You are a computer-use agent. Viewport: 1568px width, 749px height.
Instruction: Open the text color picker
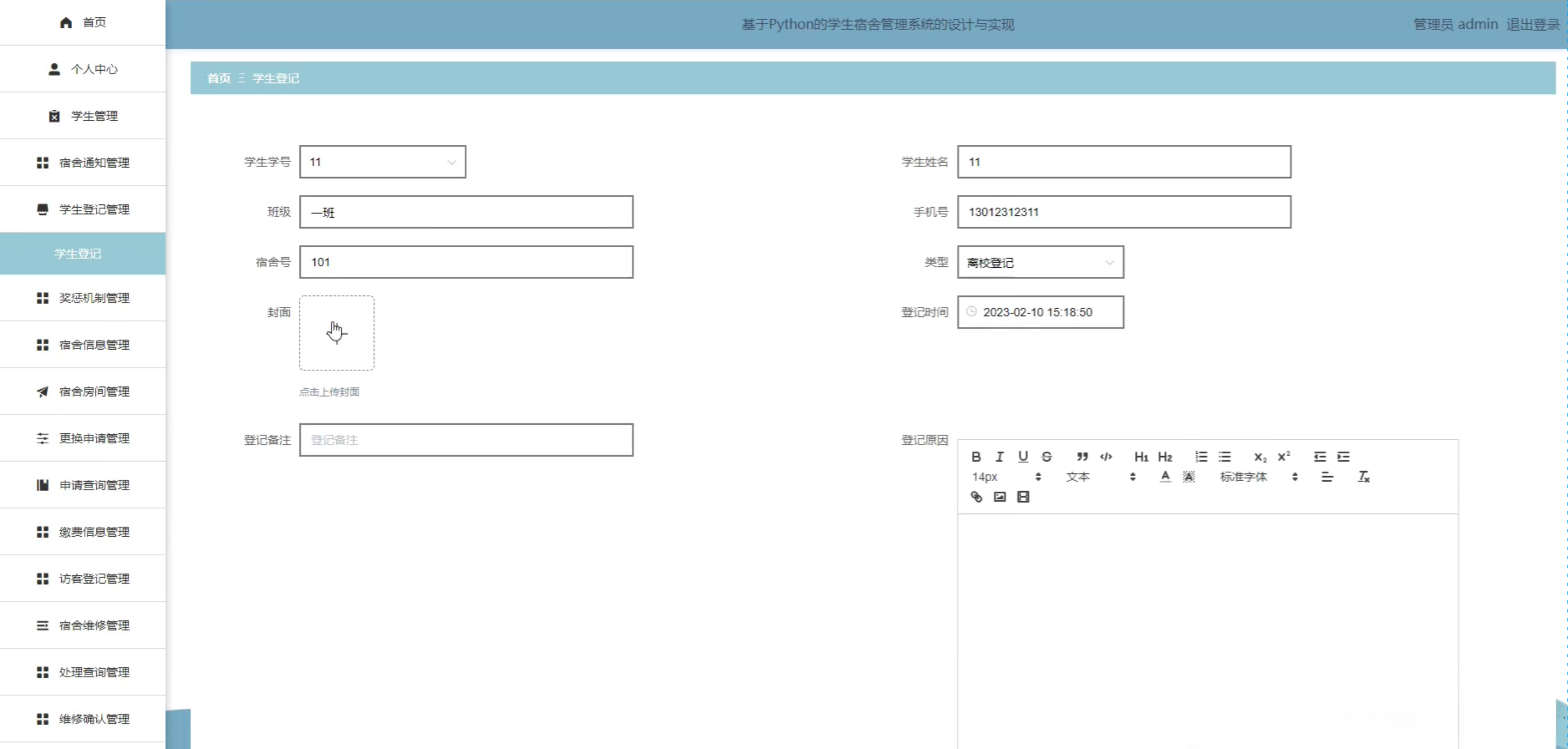(1165, 477)
